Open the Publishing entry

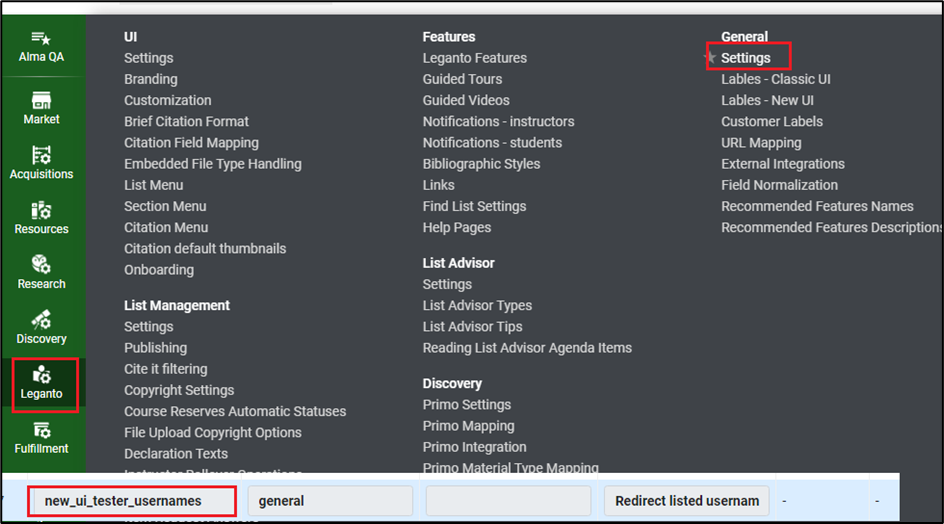(x=155, y=348)
